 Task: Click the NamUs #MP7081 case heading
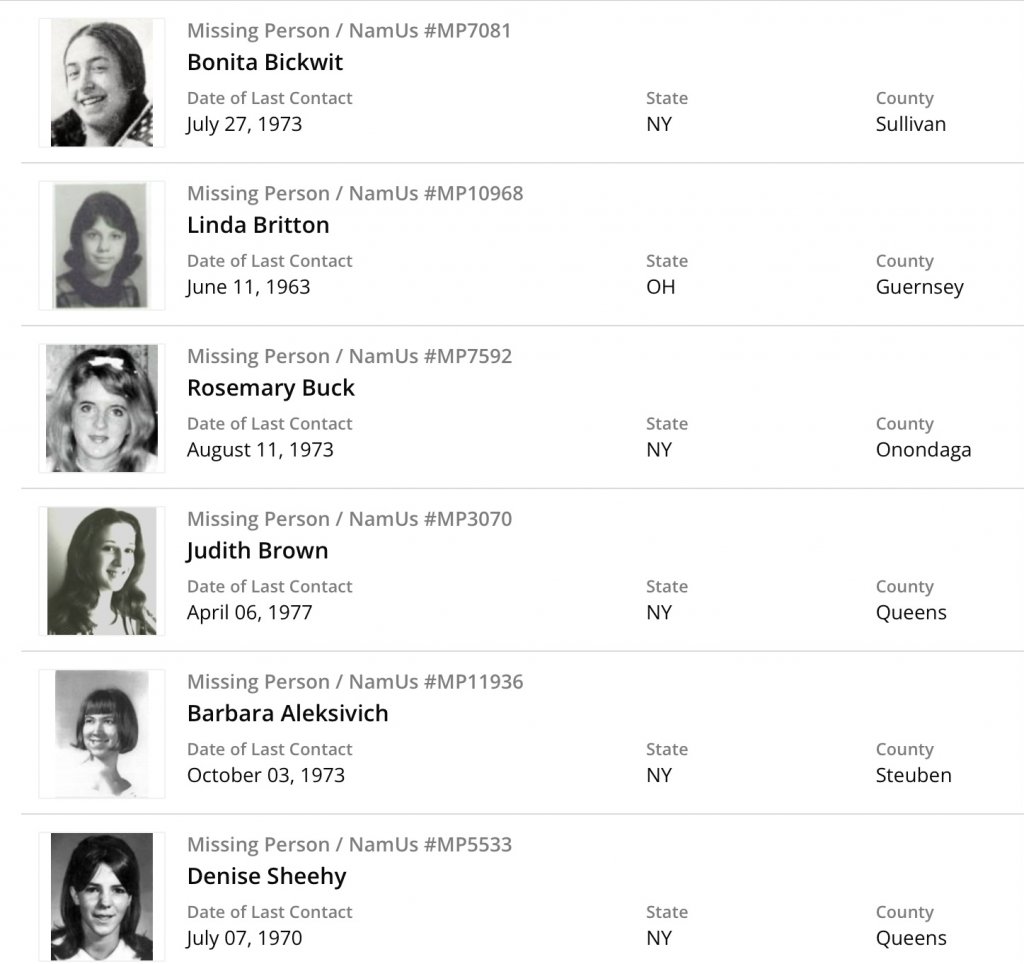[349, 31]
